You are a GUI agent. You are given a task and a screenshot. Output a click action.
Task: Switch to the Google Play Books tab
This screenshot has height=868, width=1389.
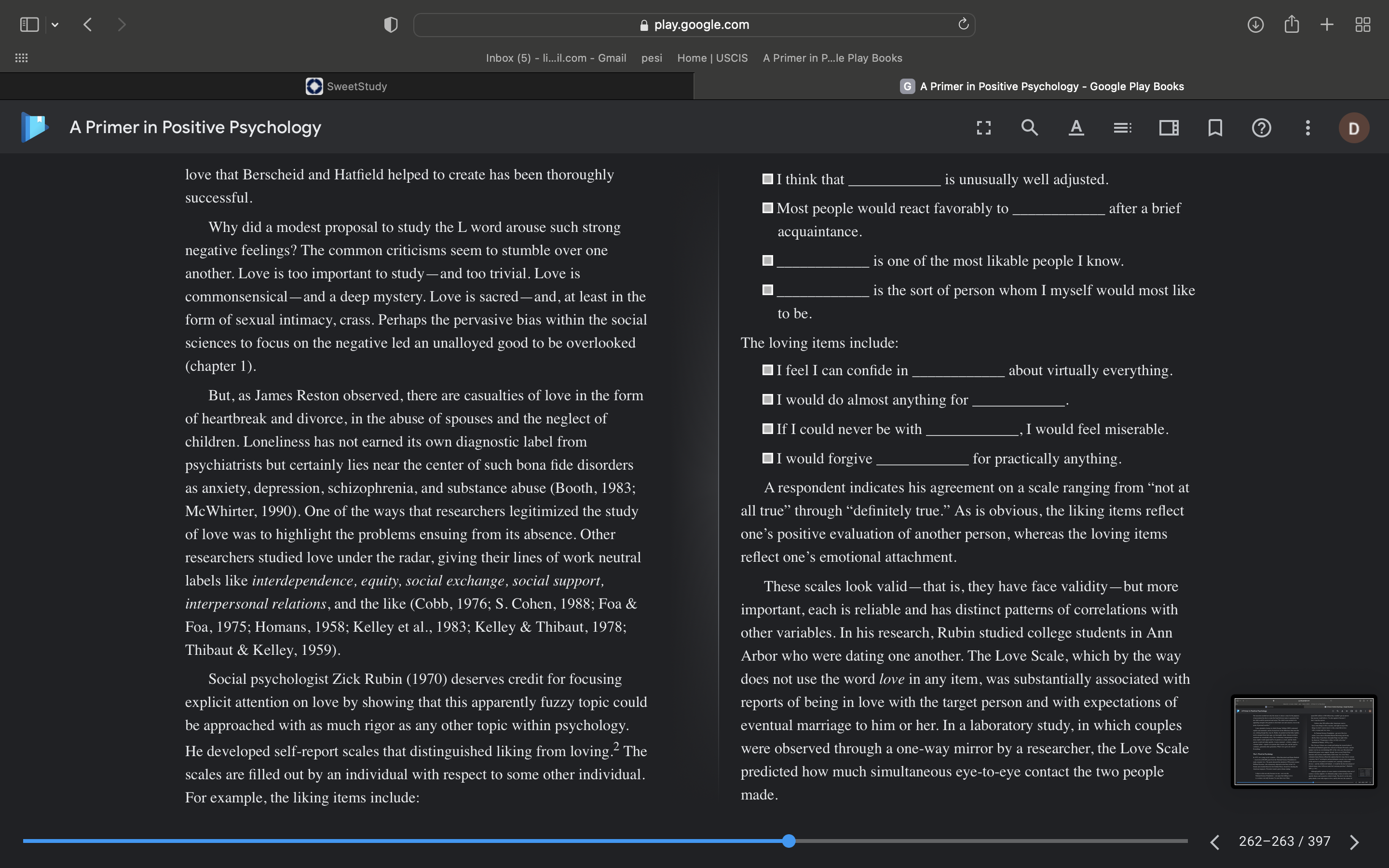pyautogui.click(x=1041, y=86)
